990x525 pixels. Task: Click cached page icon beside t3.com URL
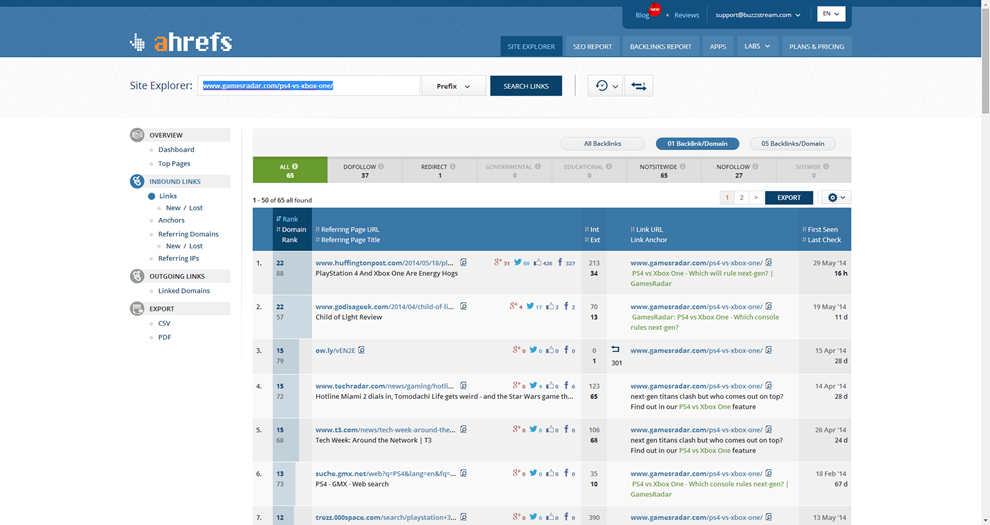463,429
